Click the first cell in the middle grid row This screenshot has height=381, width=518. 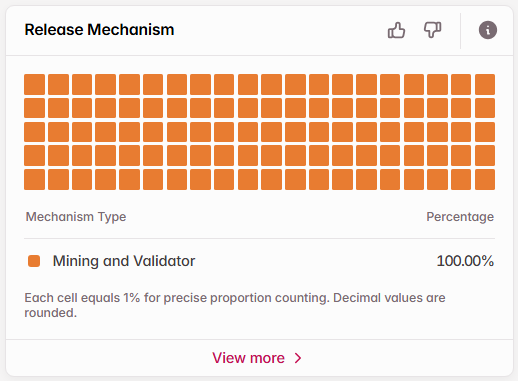[34, 132]
